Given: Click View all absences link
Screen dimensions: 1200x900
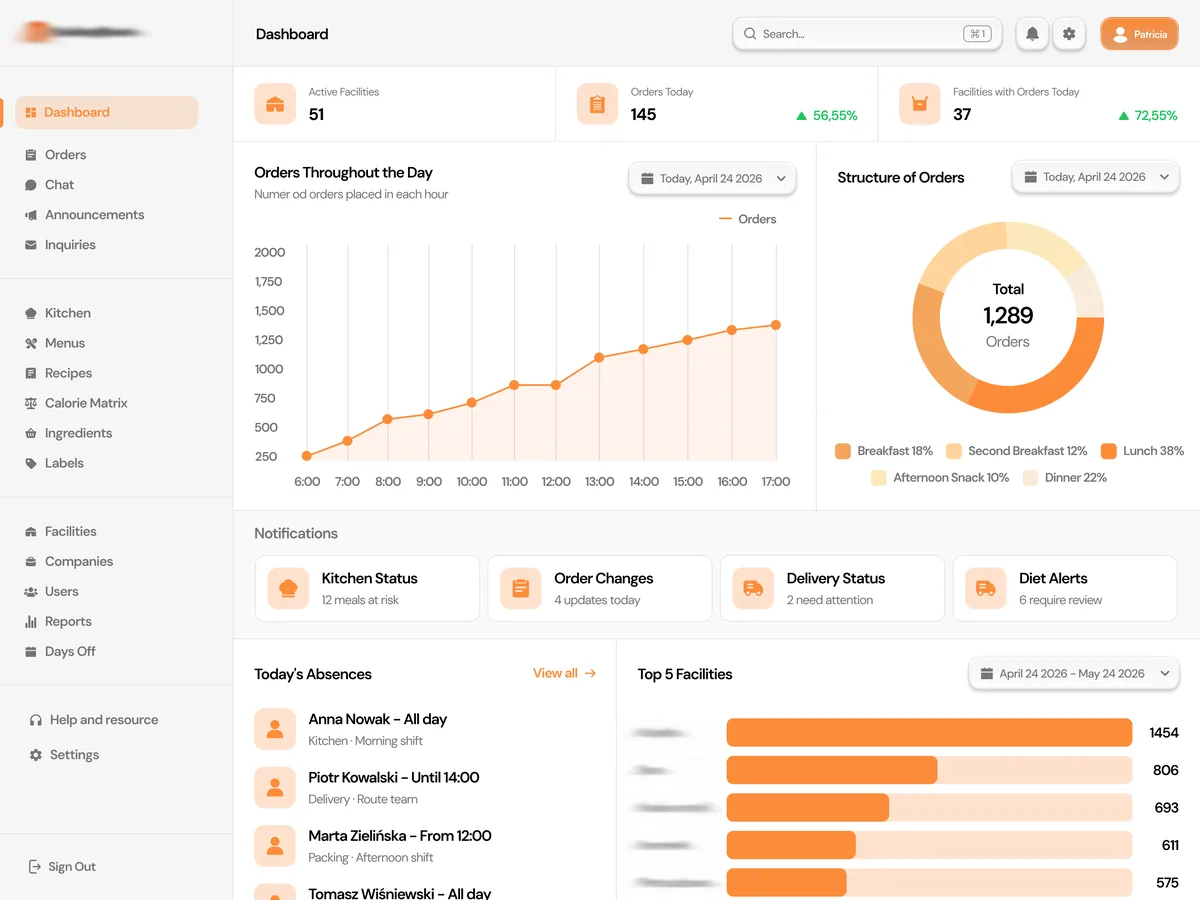Looking at the screenshot, I should click(564, 673).
